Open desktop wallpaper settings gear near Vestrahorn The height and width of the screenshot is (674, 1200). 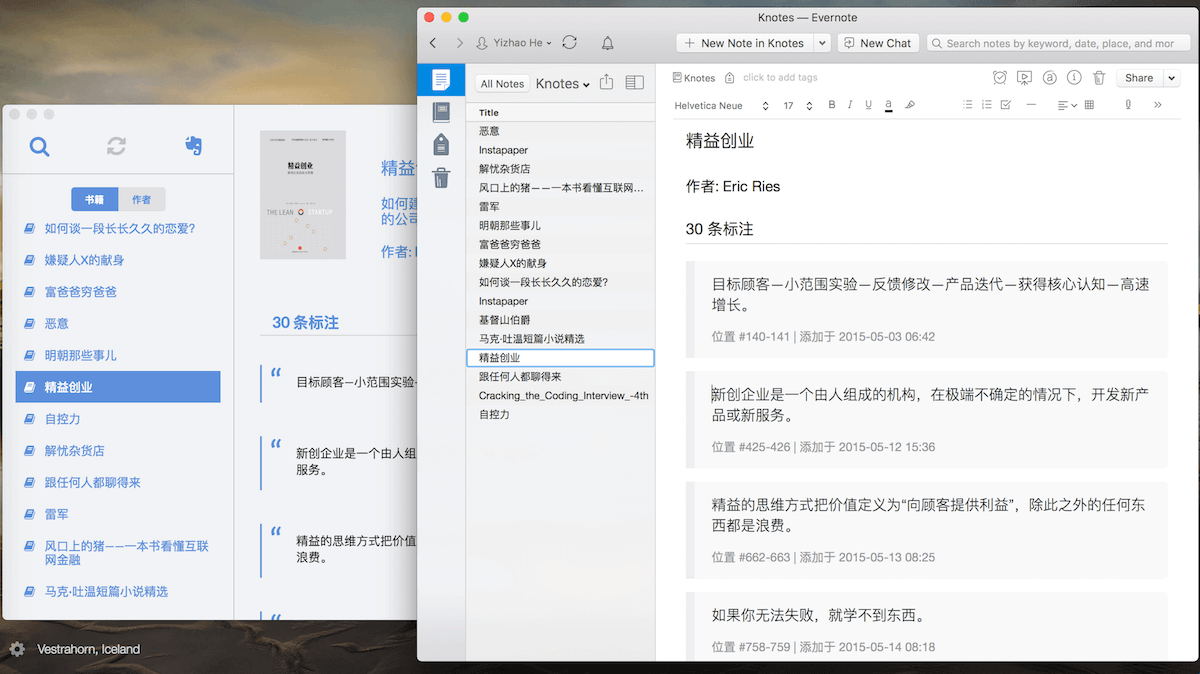click(x=17, y=649)
